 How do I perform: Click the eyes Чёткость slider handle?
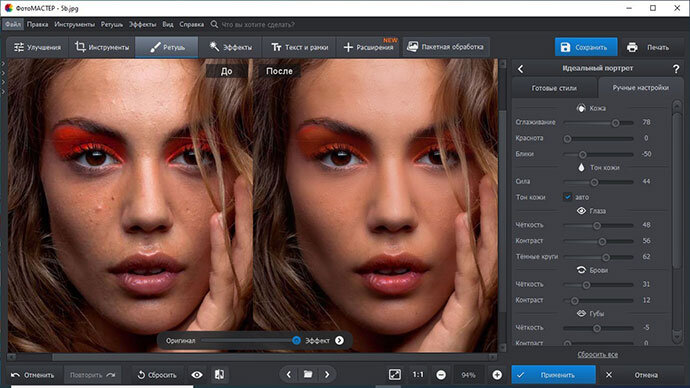(x=597, y=225)
